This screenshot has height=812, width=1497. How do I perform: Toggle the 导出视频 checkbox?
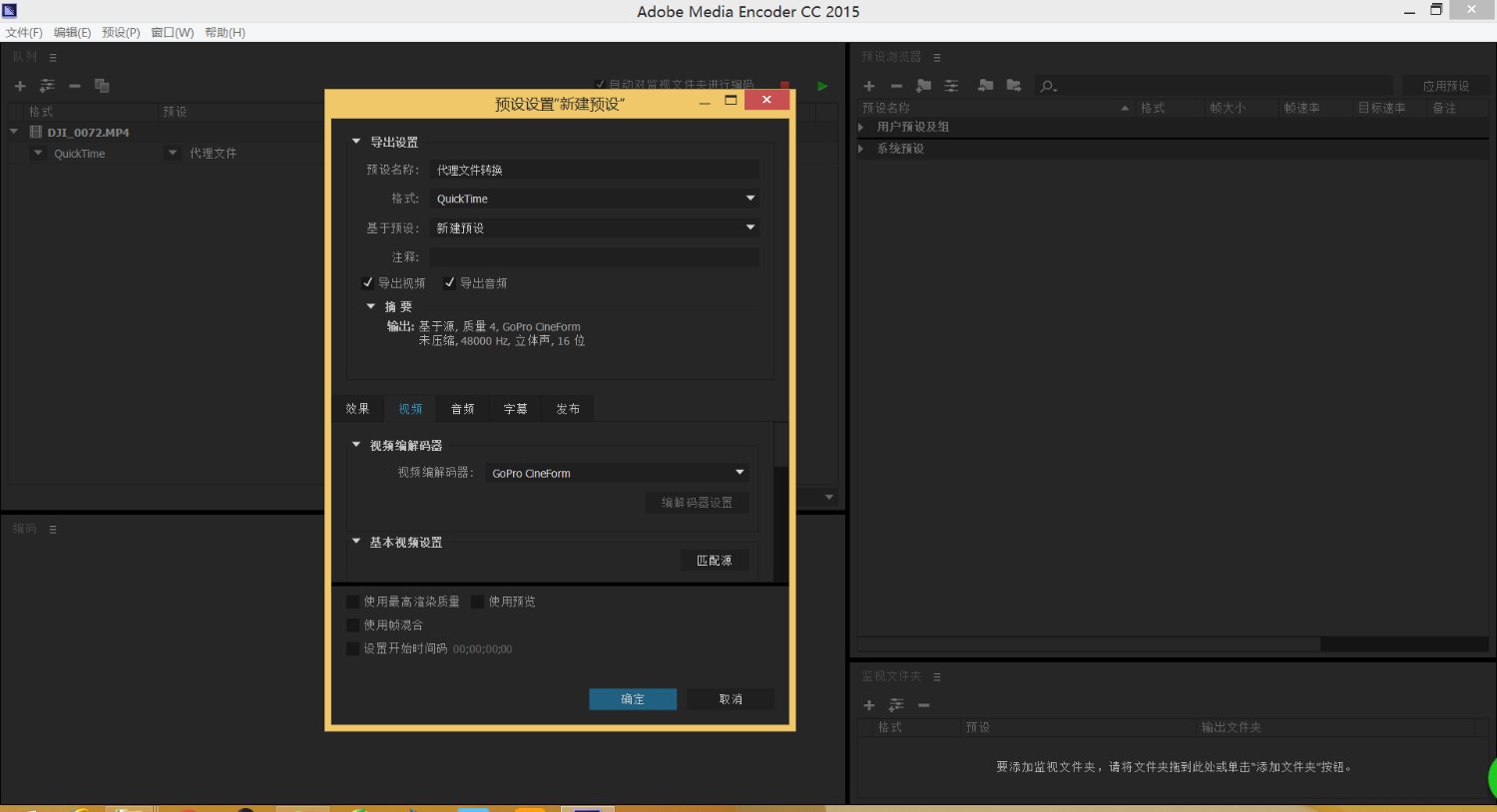click(x=367, y=283)
